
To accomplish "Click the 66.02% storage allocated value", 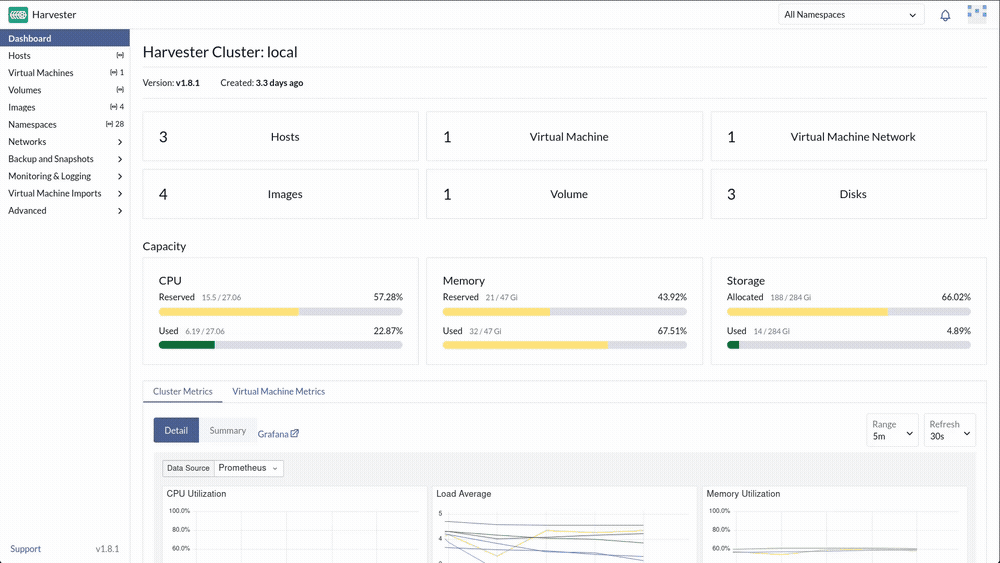I will pos(956,297).
